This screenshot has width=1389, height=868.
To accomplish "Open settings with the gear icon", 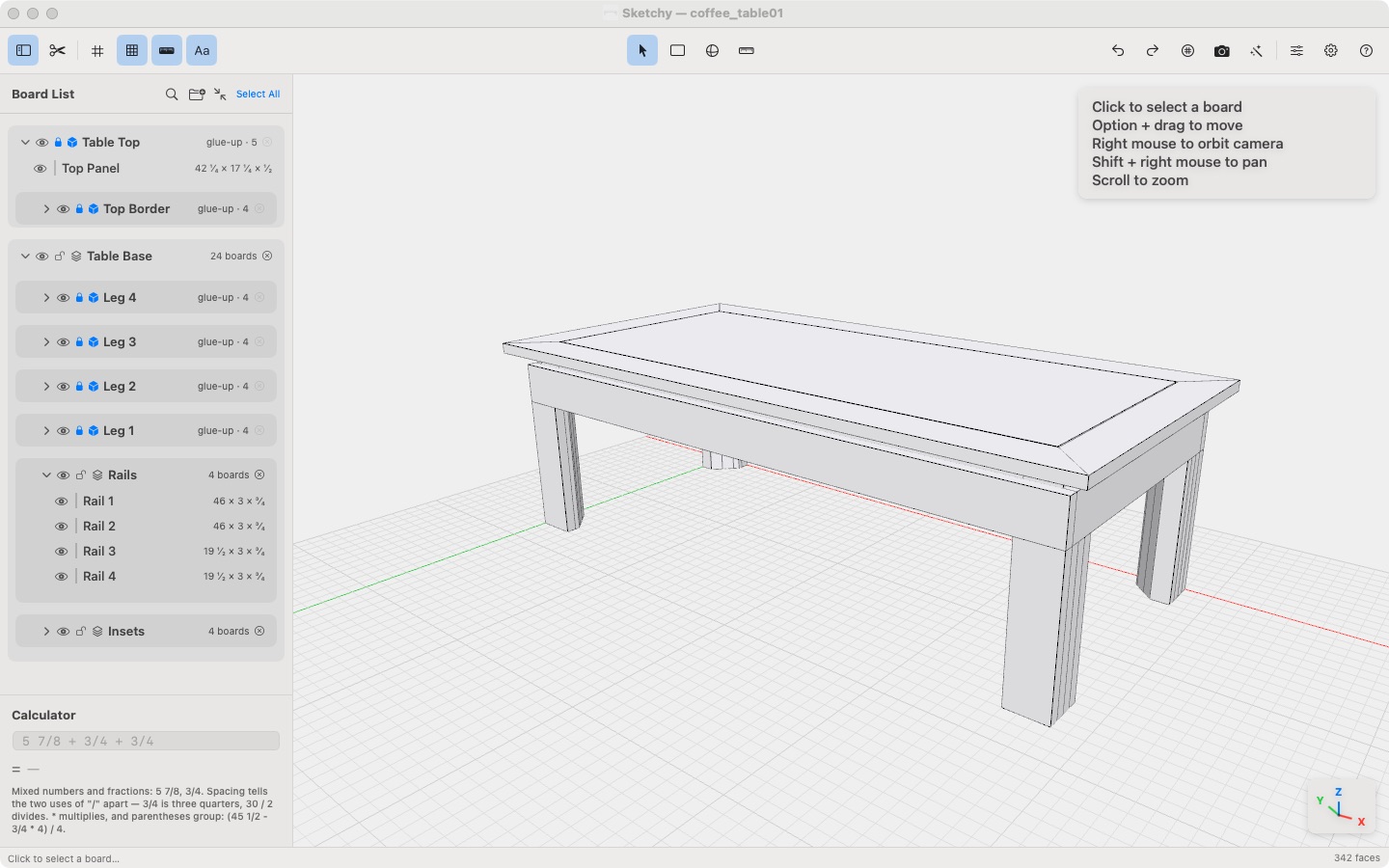I will point(1331,50).
